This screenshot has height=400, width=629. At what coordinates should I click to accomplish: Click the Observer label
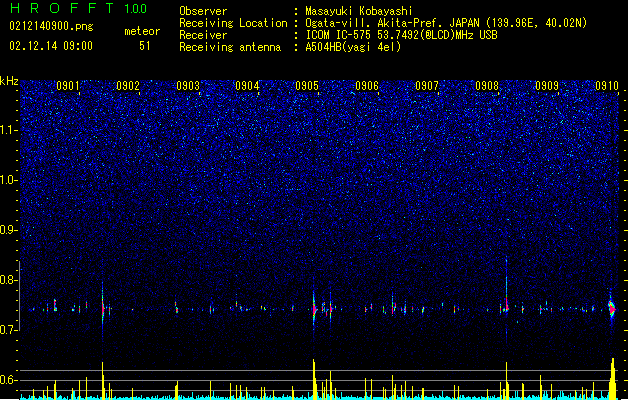point(203,11)
